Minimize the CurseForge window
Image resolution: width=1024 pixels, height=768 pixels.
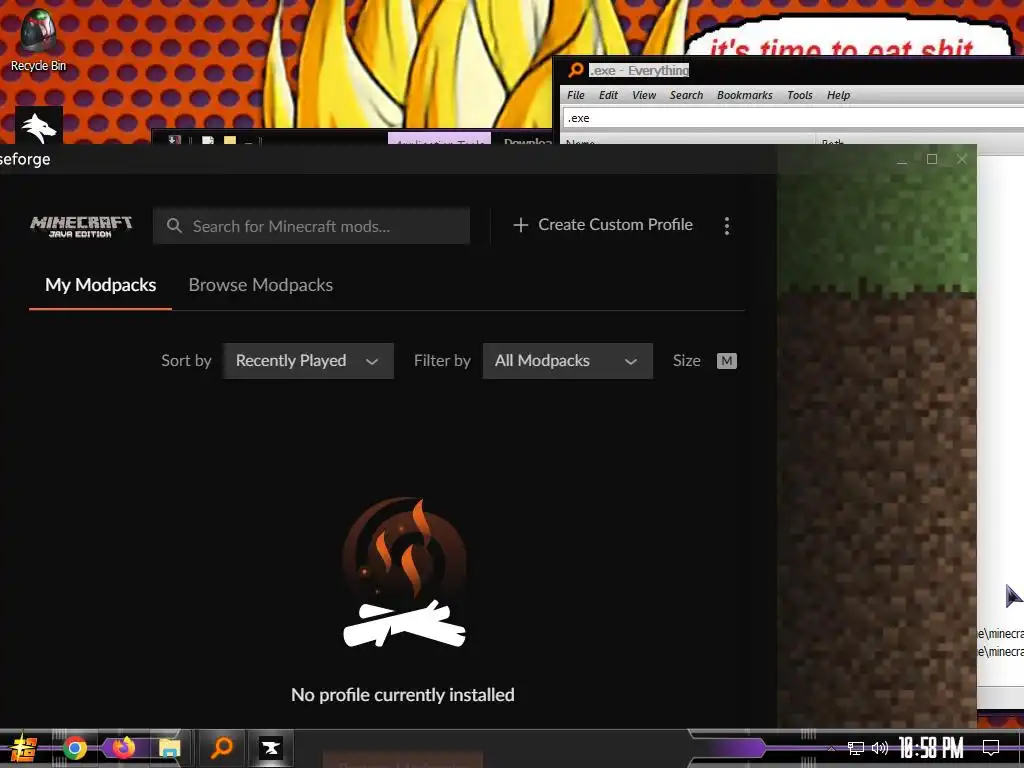902,159
